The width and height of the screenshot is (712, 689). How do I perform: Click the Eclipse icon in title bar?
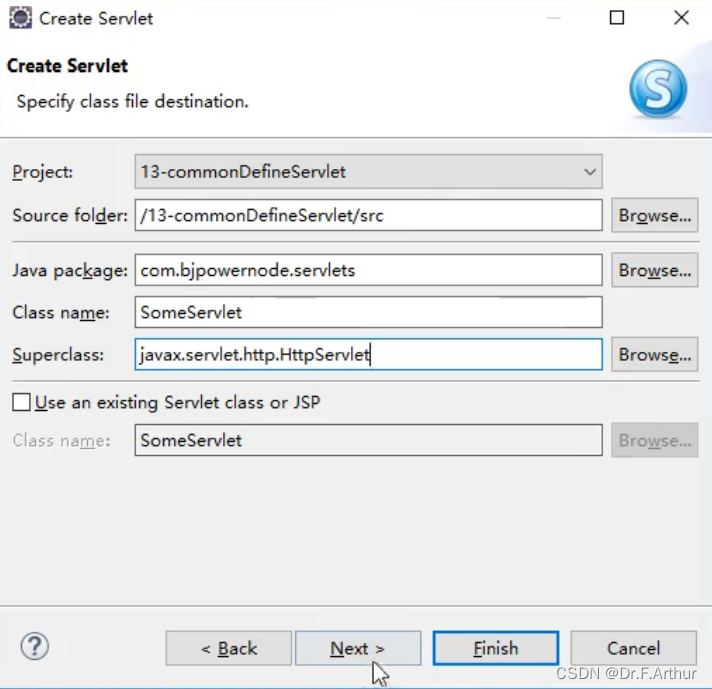(x=20, y=18)
